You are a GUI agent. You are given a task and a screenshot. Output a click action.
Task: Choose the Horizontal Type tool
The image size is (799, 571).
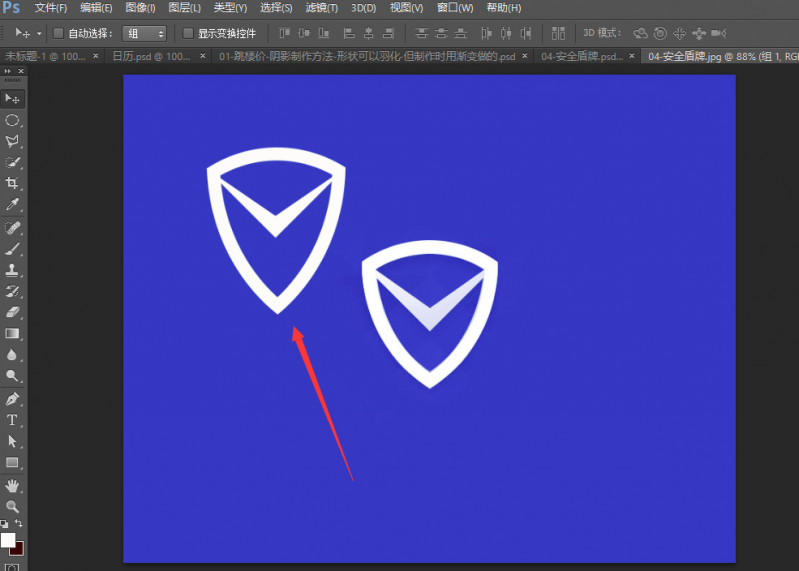tap(12, 420)
